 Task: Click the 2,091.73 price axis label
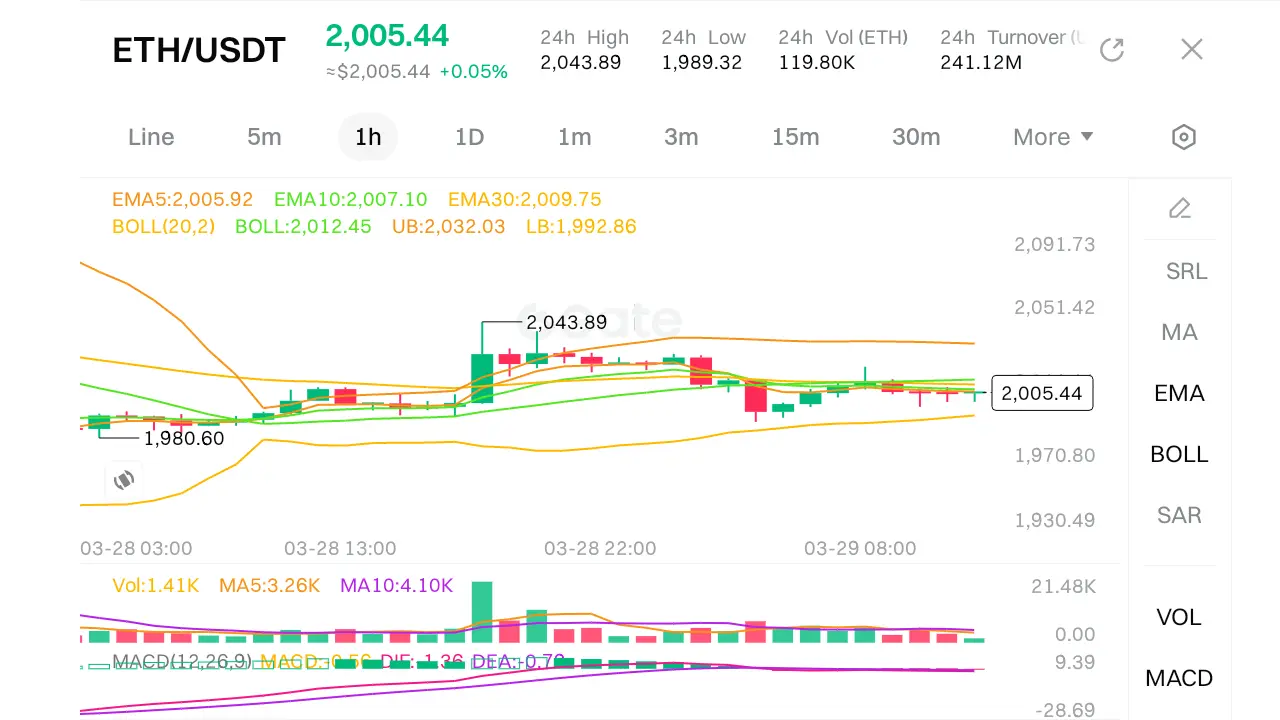point(1055,245)
